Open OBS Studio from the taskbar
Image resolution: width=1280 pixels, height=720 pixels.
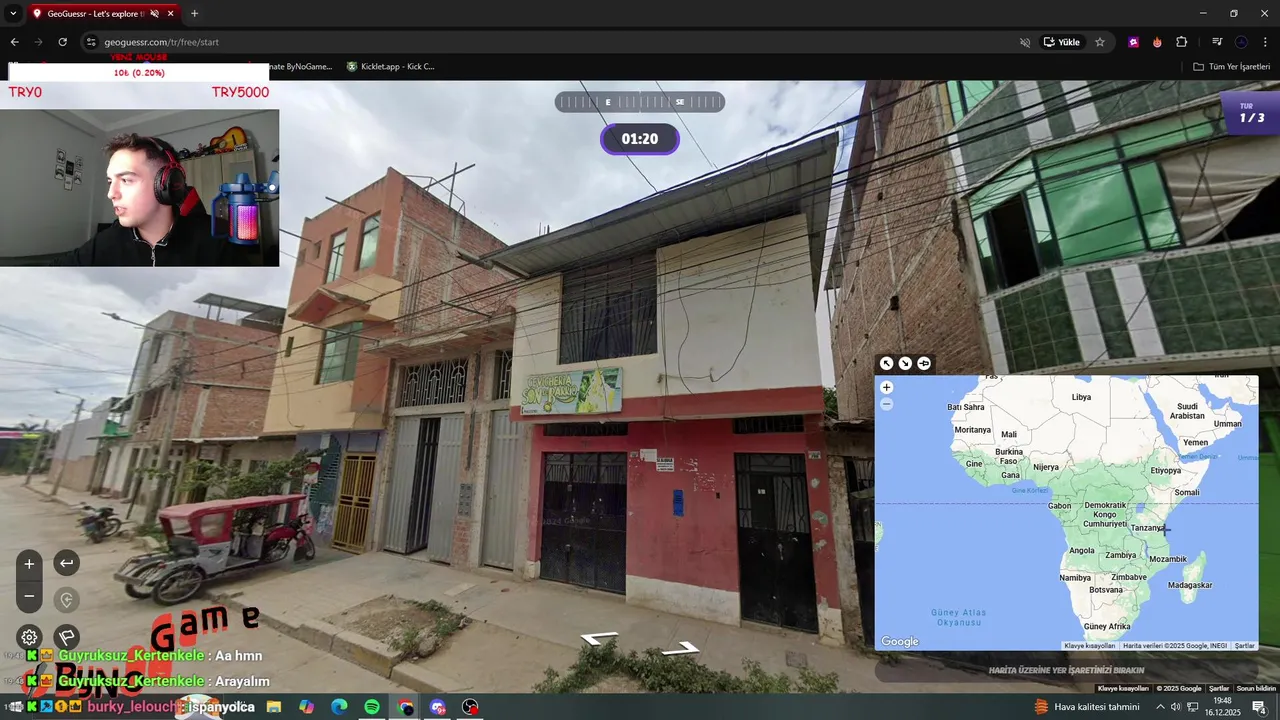pos(471,707)
